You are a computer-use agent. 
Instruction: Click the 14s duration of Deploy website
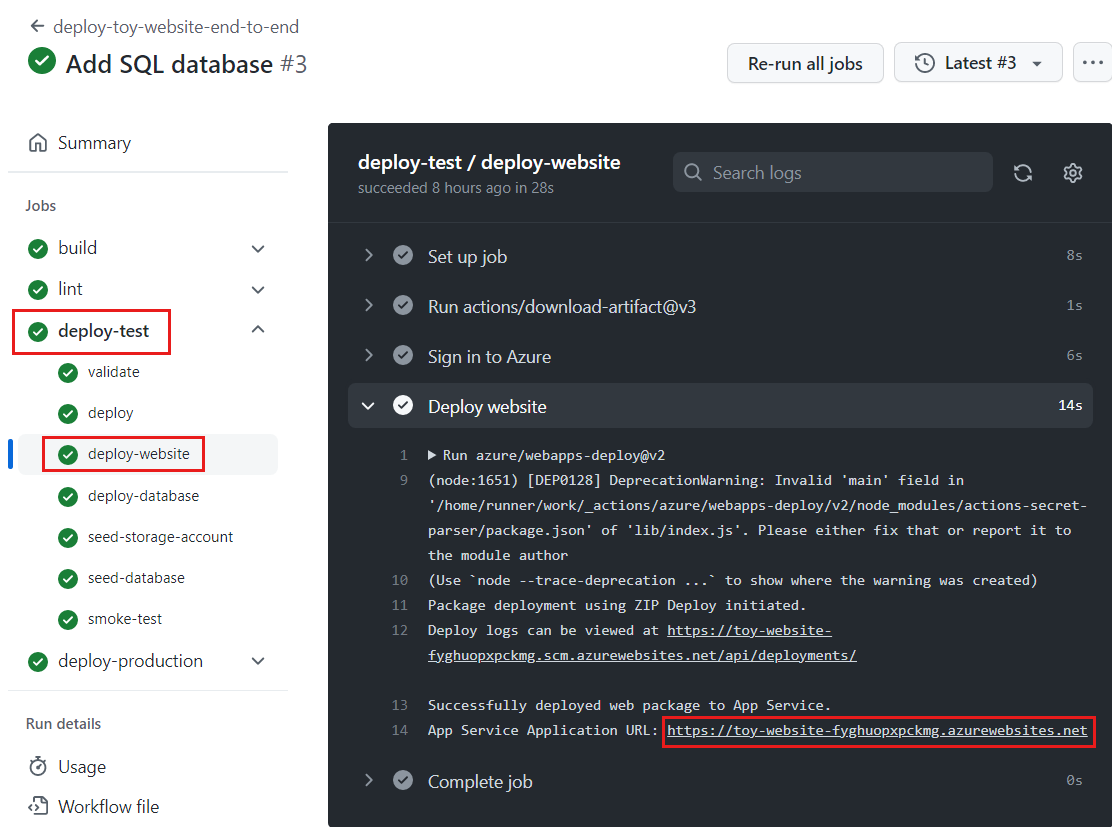pyautogui.click(x=1070, y=406)
